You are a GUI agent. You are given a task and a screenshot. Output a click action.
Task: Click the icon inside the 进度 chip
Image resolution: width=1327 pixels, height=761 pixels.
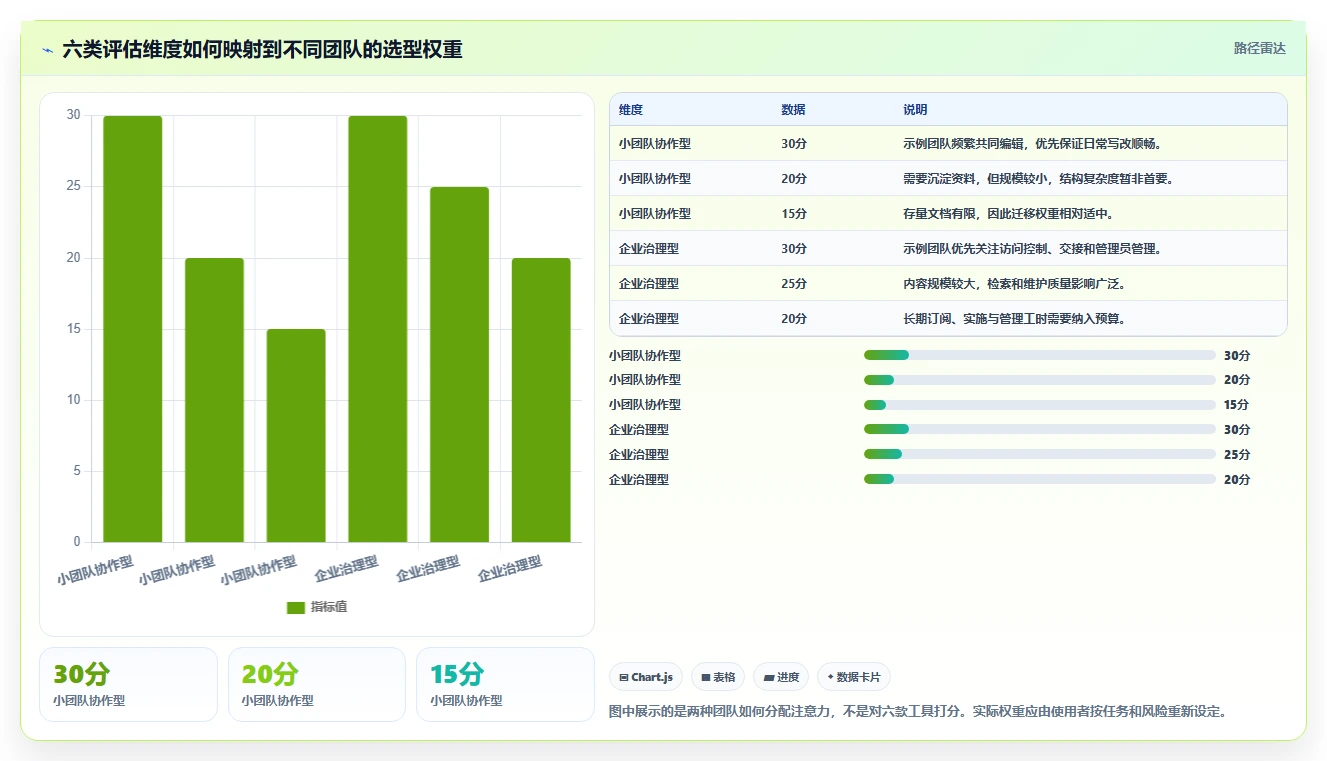coord(768,677)
